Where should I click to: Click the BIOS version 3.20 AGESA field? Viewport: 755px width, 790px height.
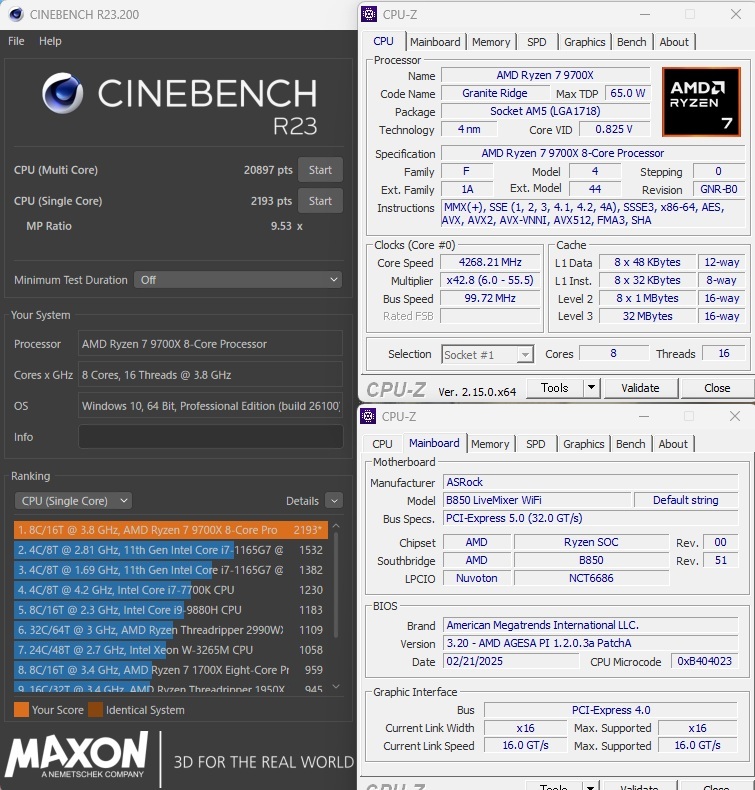point(590,643)
